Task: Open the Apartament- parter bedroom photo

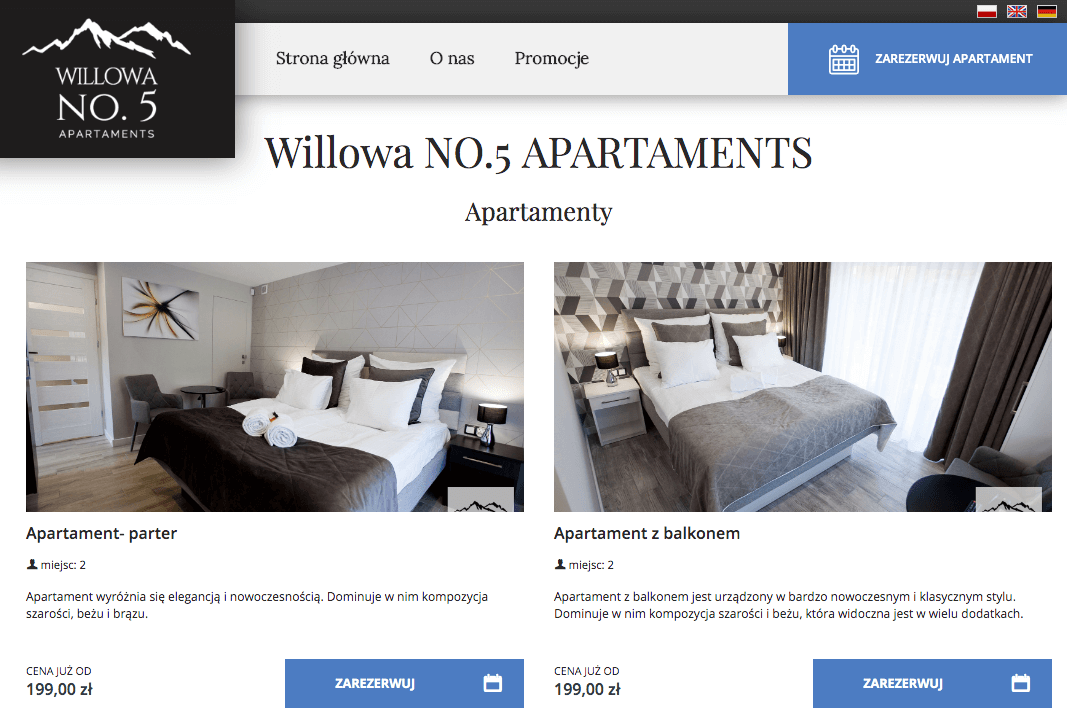Action: tap(275, 387)
